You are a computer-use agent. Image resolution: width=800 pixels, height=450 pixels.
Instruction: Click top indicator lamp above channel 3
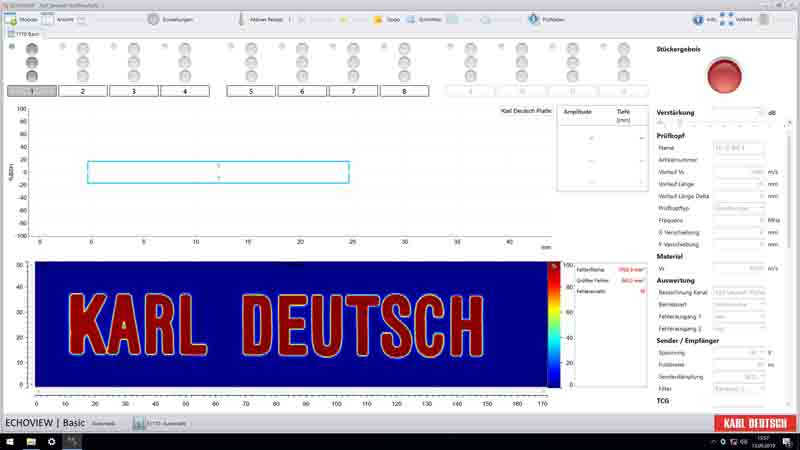[134, 49]
